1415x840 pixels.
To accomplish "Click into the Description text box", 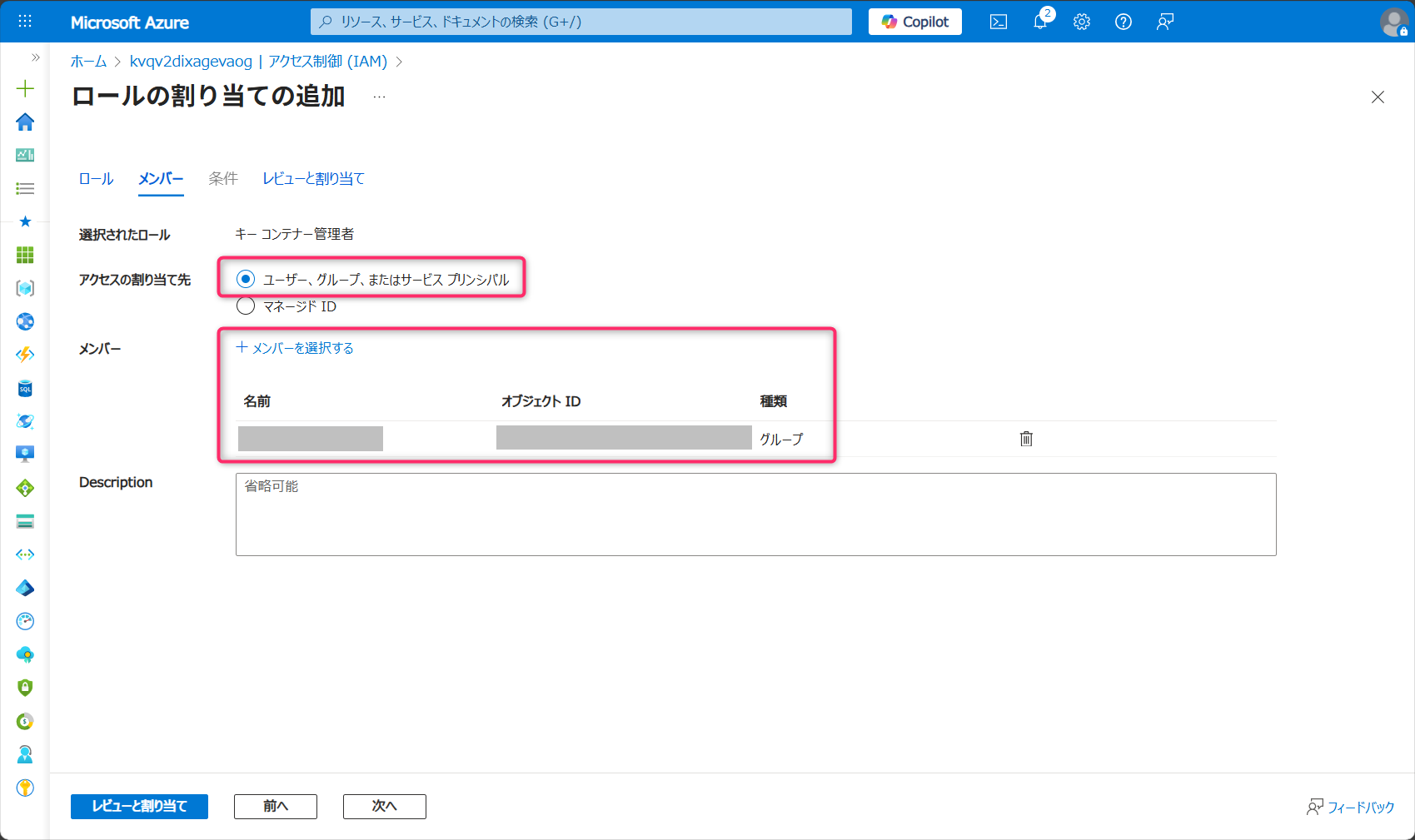I will pos(755,514).
